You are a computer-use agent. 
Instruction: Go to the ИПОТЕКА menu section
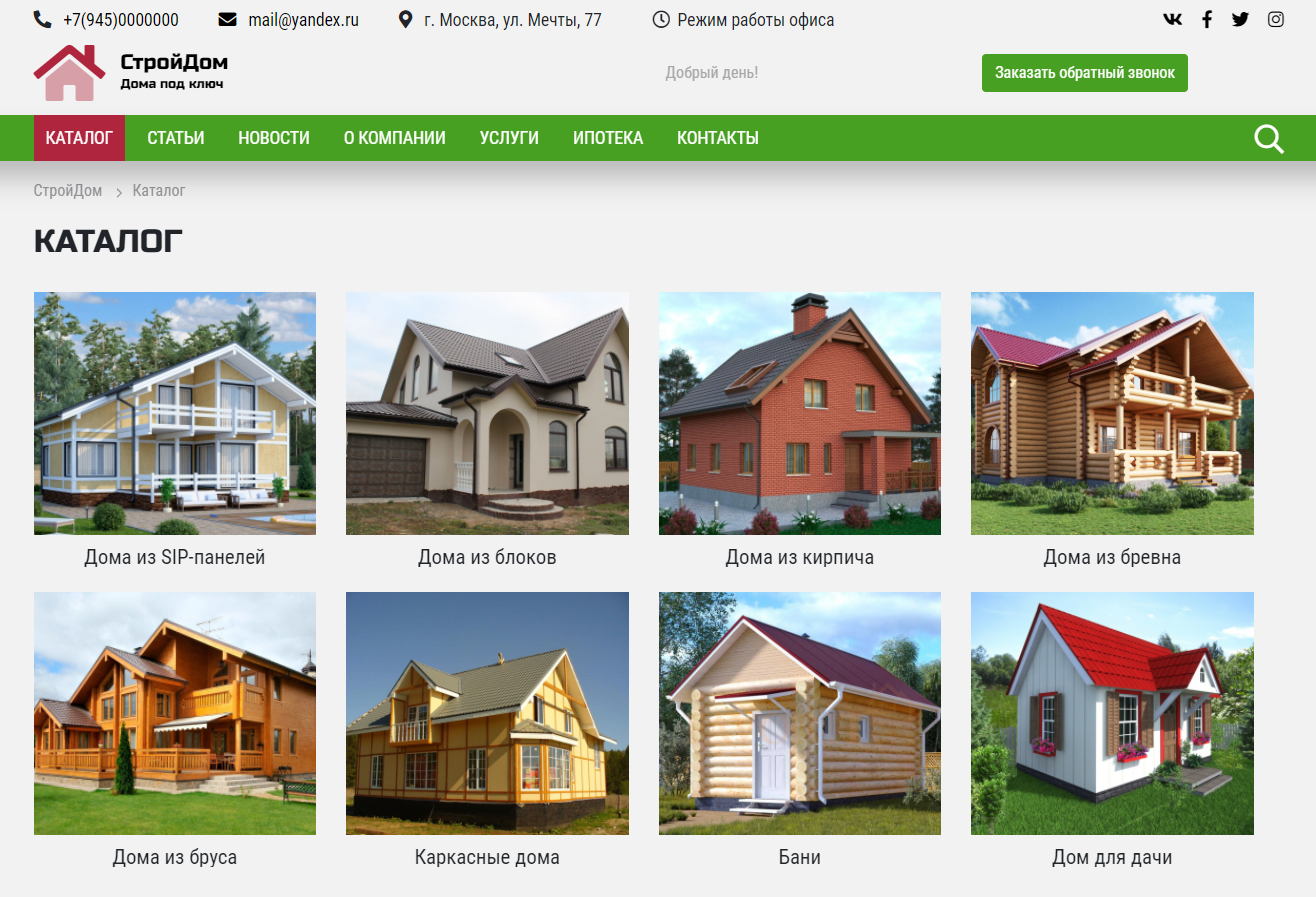pos(607,138)
